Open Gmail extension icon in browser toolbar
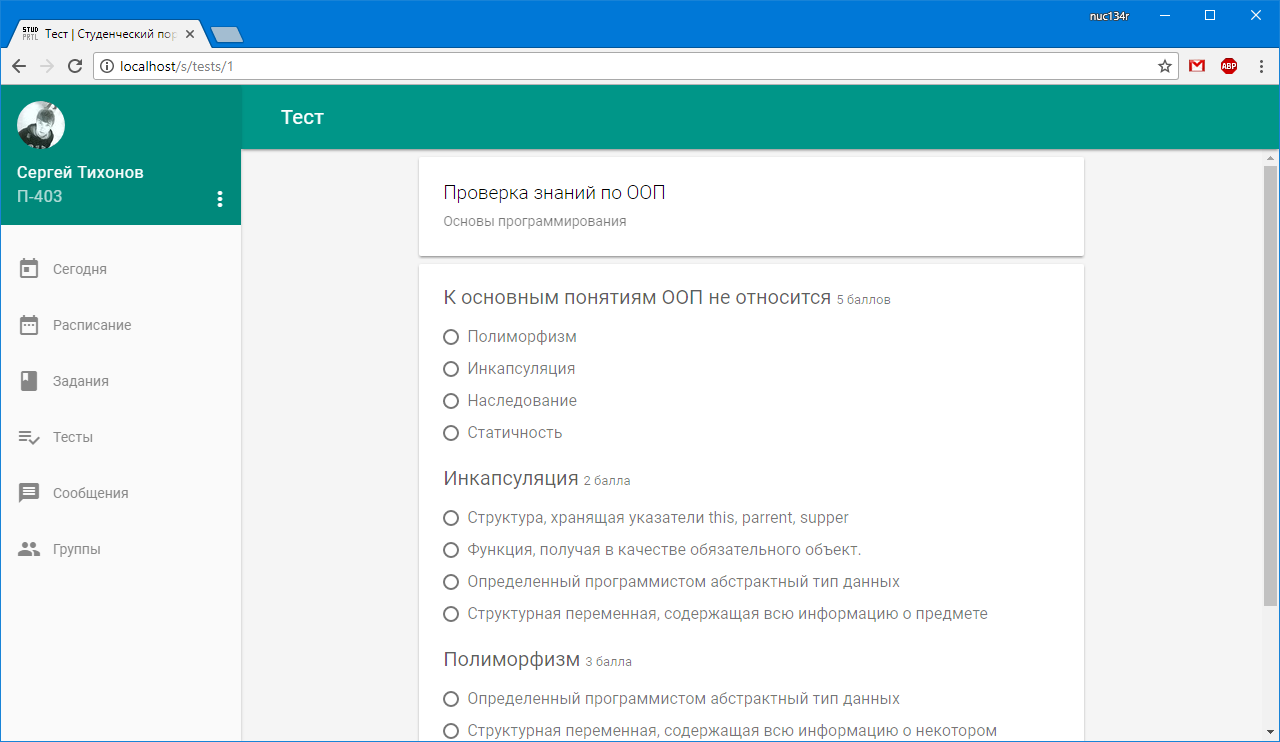Viewport: 1280px width, 742px height. coord(1196,65)
